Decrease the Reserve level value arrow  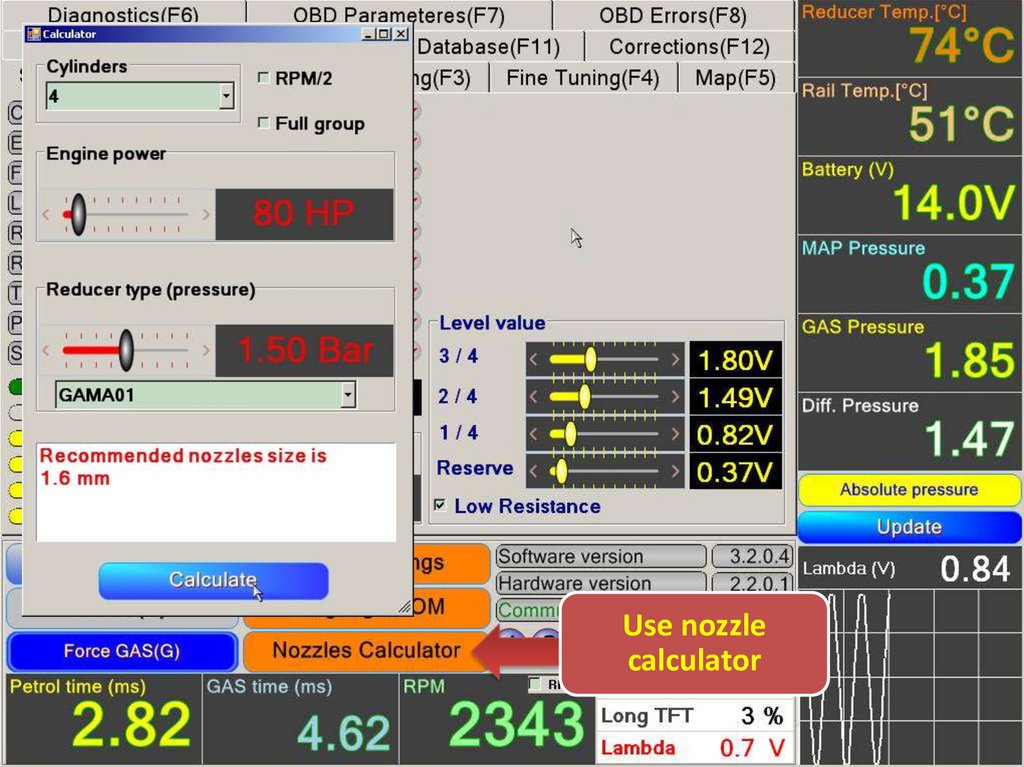534,471
